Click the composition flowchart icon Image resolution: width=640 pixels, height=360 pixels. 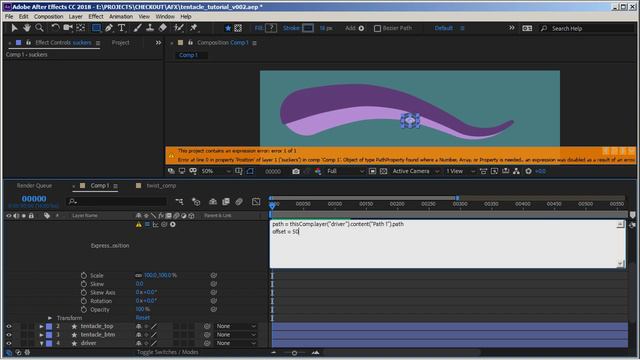[x=517, y=171]
